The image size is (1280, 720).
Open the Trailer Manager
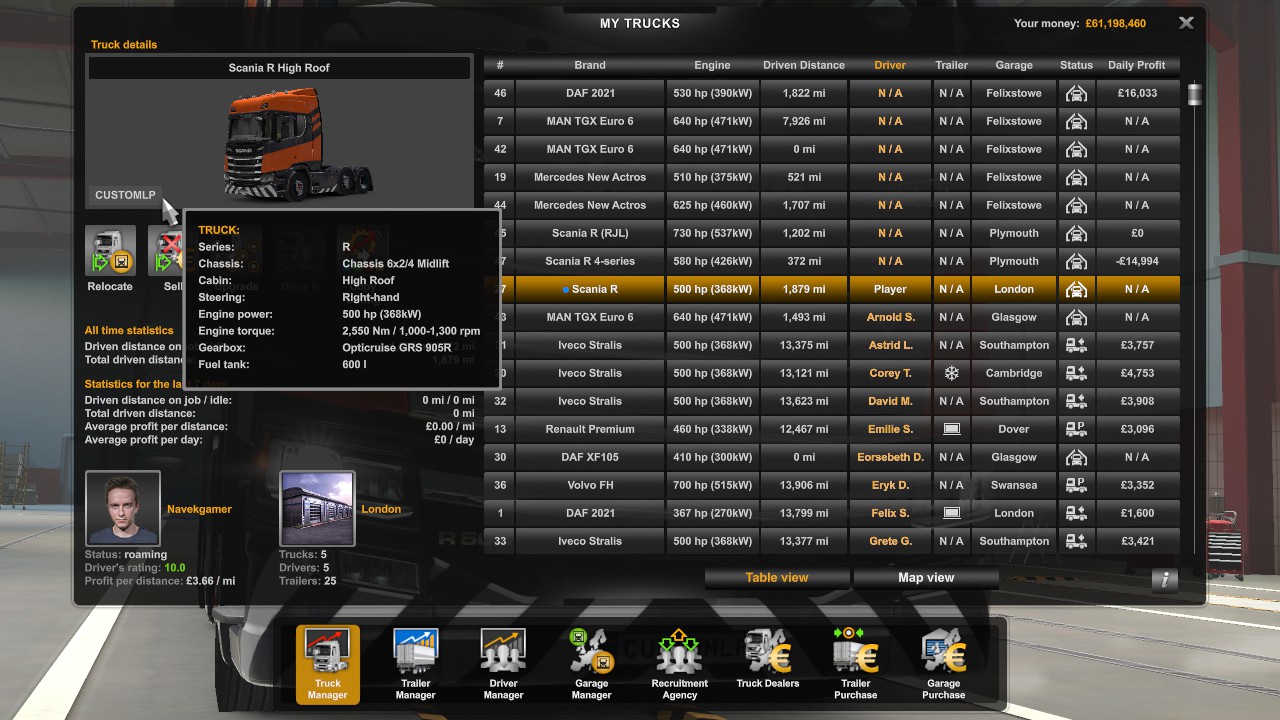pos(416,664)
